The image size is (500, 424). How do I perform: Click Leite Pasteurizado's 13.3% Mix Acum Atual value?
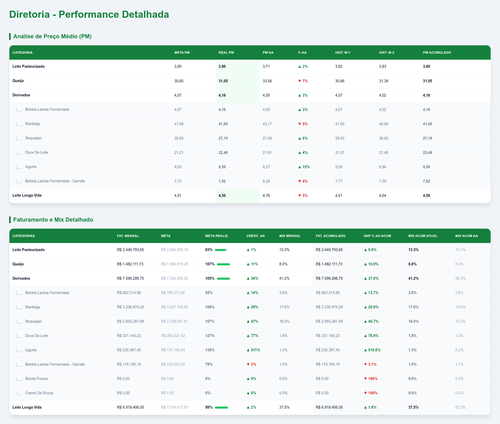414,250
